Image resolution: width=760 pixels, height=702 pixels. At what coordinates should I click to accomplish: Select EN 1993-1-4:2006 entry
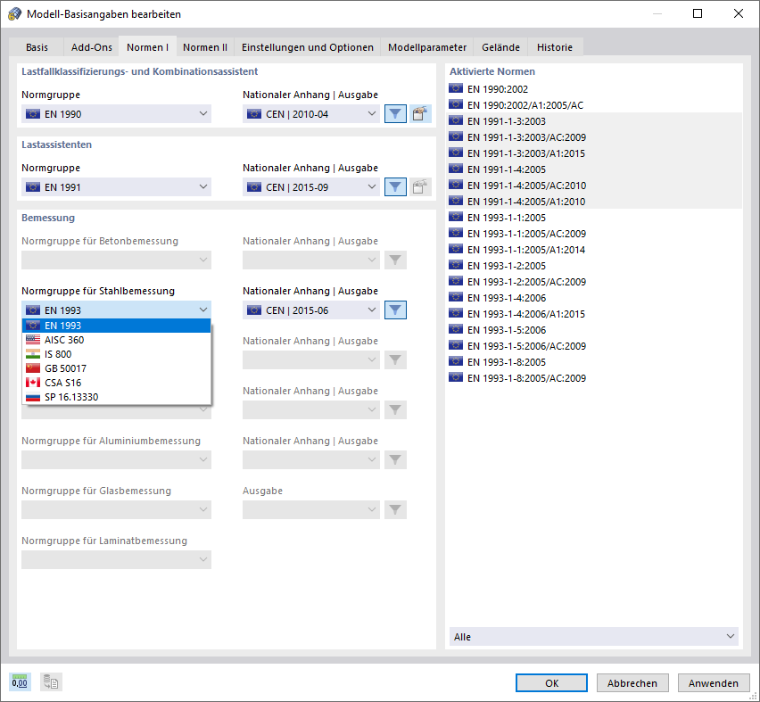(594, 298)
